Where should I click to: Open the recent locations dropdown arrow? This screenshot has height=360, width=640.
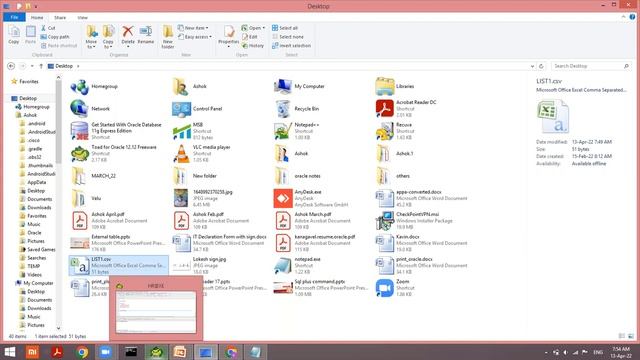pyautogui.click(x=32, y=66)
